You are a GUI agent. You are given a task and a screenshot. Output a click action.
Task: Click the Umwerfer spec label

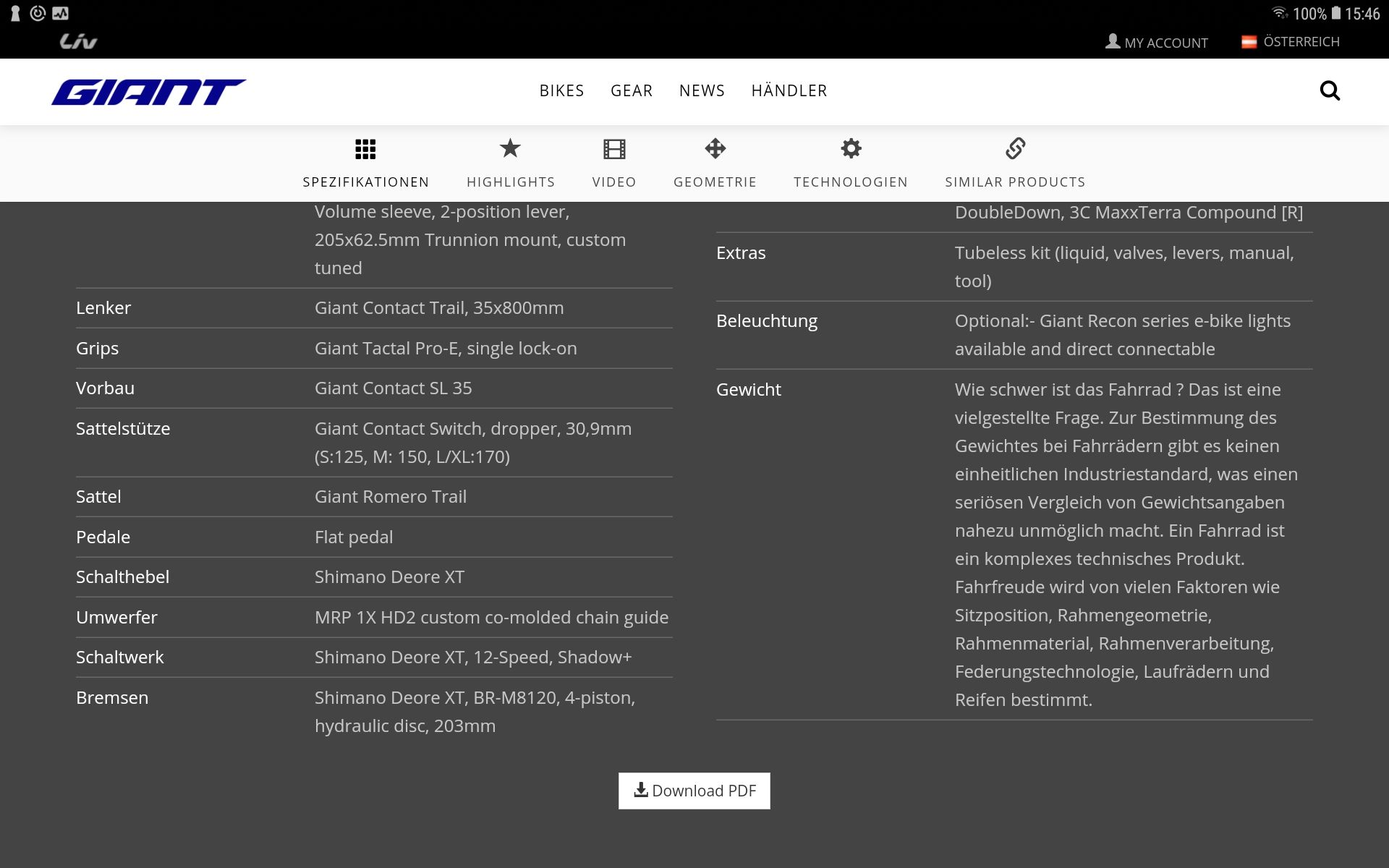[x=116, y=617]
